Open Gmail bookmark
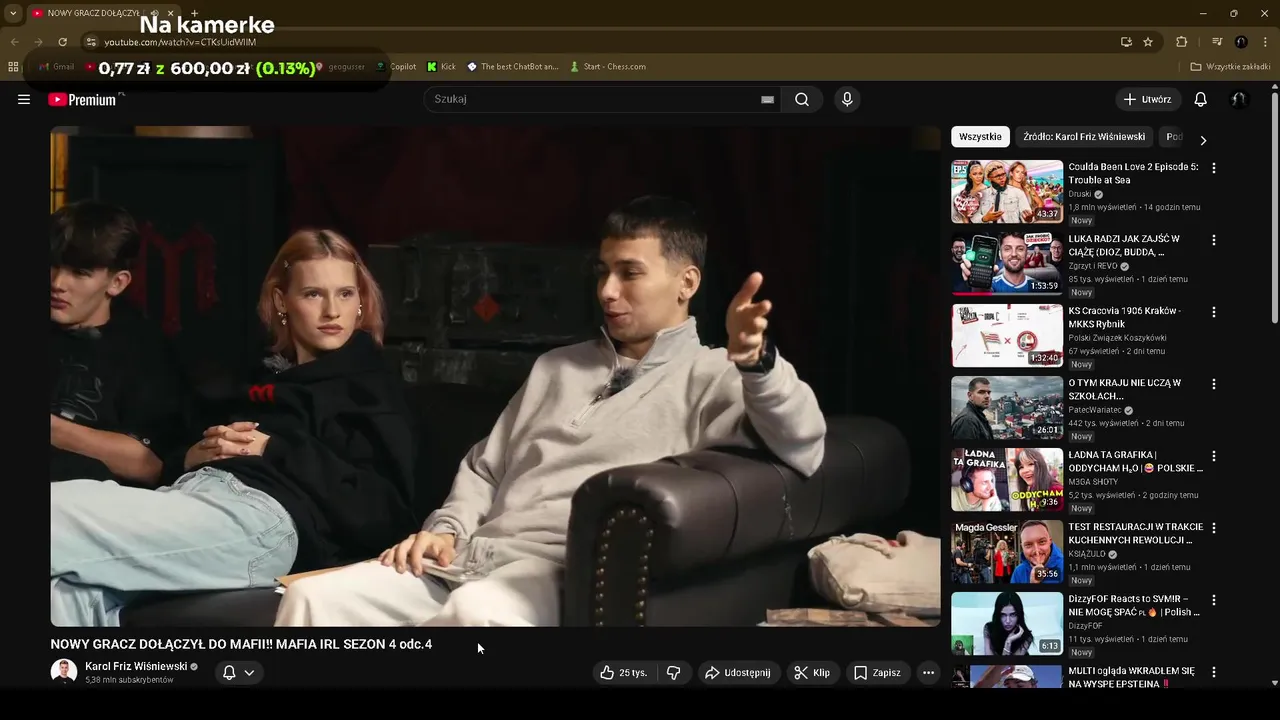The height and width of the screenshot is (720, 1280). coord(56,67)
